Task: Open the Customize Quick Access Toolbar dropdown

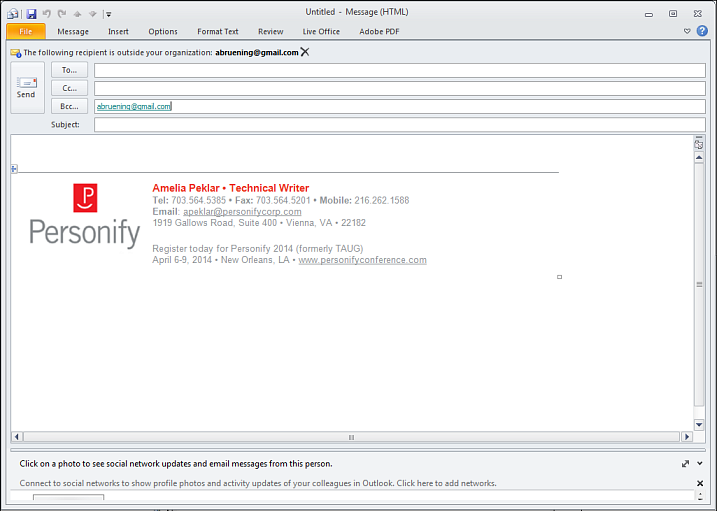Action: [x=109, y=14]
